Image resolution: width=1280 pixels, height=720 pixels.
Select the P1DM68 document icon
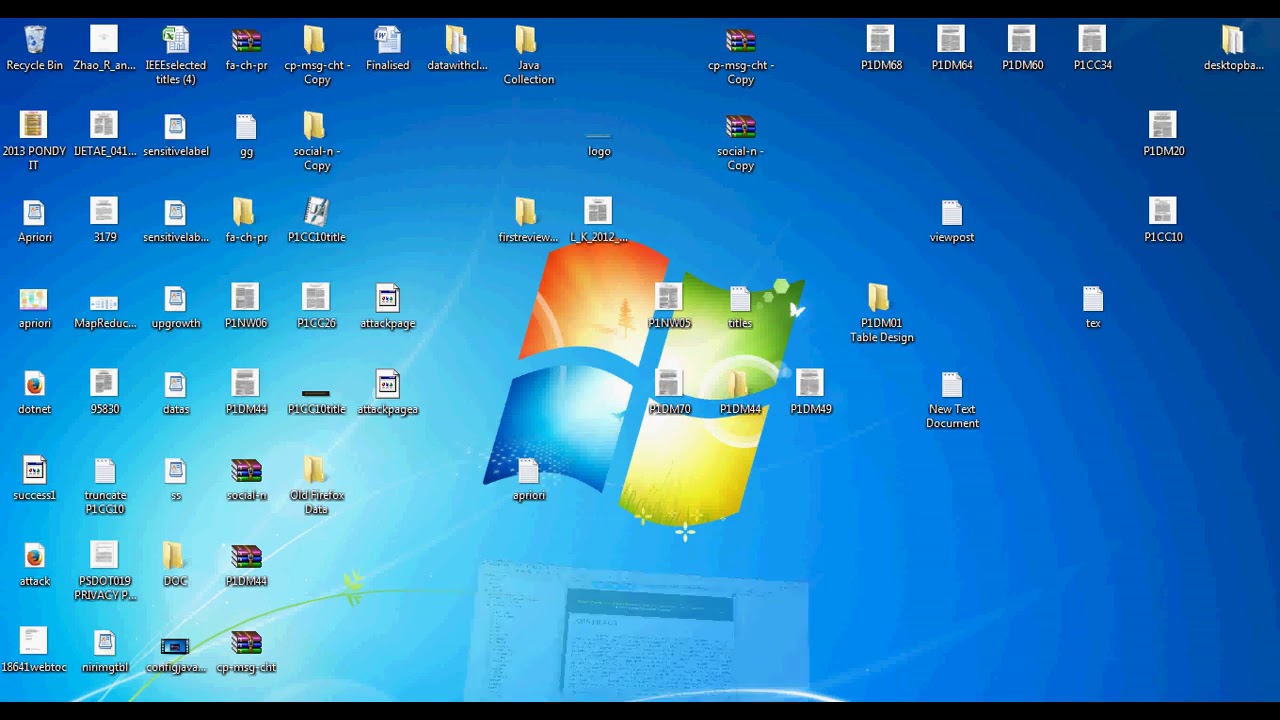pyautogui.click(x=881, y=41)
